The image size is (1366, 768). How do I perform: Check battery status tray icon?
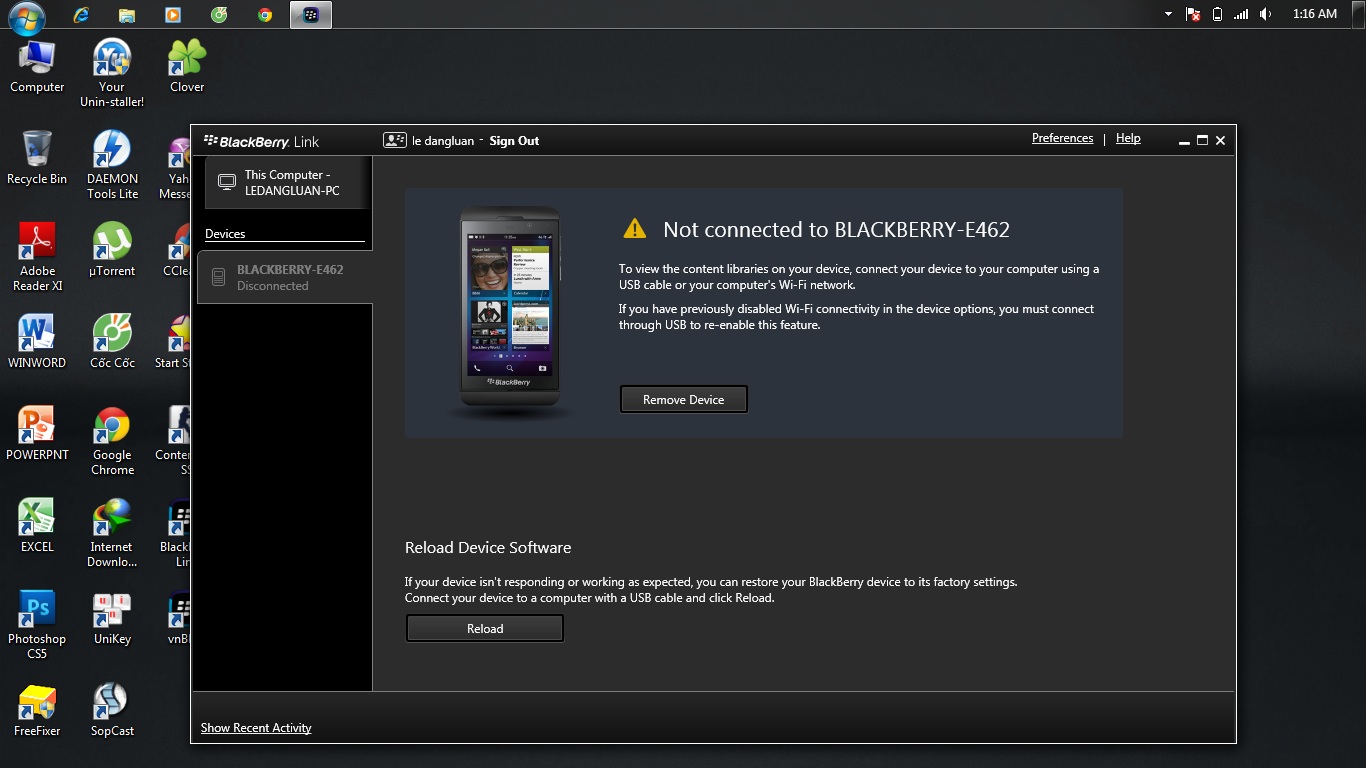(1217, 14)
